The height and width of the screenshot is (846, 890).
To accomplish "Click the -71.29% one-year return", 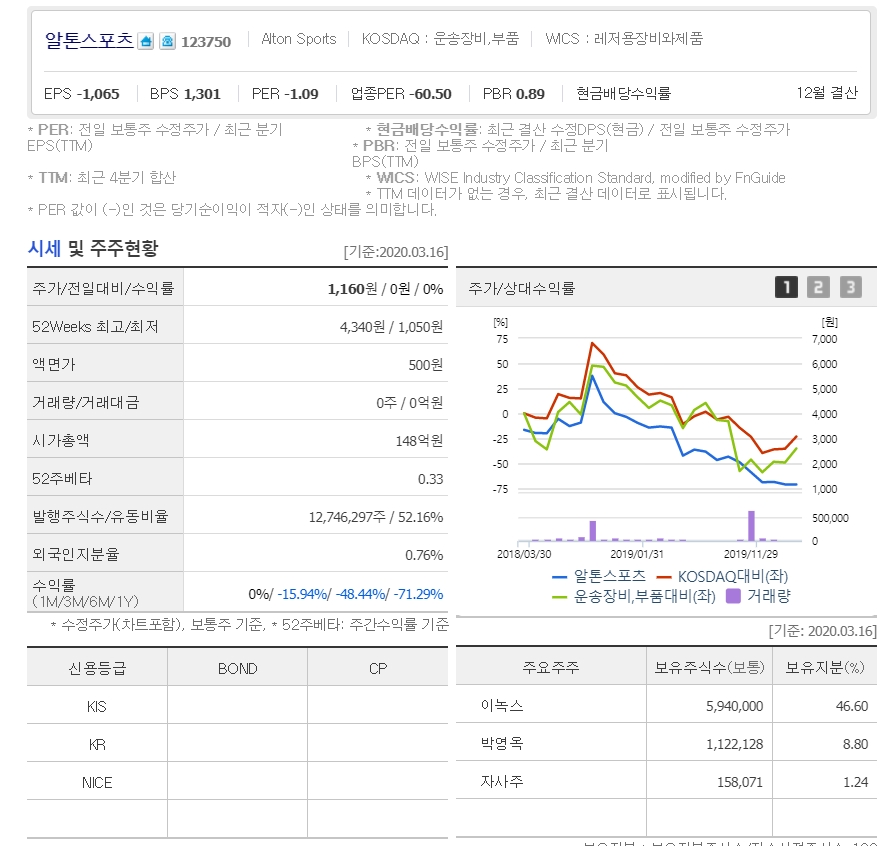I will pyautogui.click(x=418, y=594).
